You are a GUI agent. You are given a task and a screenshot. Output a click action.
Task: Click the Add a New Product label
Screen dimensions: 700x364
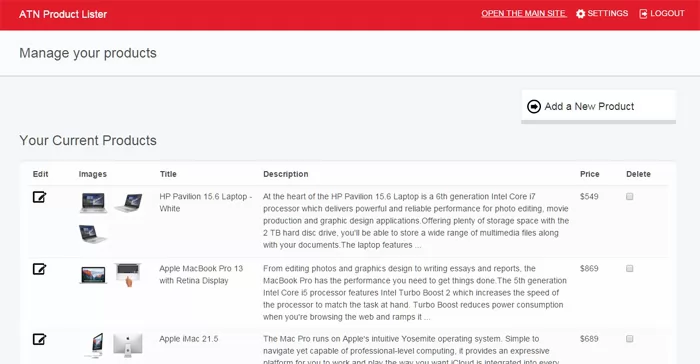tap(589, 107)
